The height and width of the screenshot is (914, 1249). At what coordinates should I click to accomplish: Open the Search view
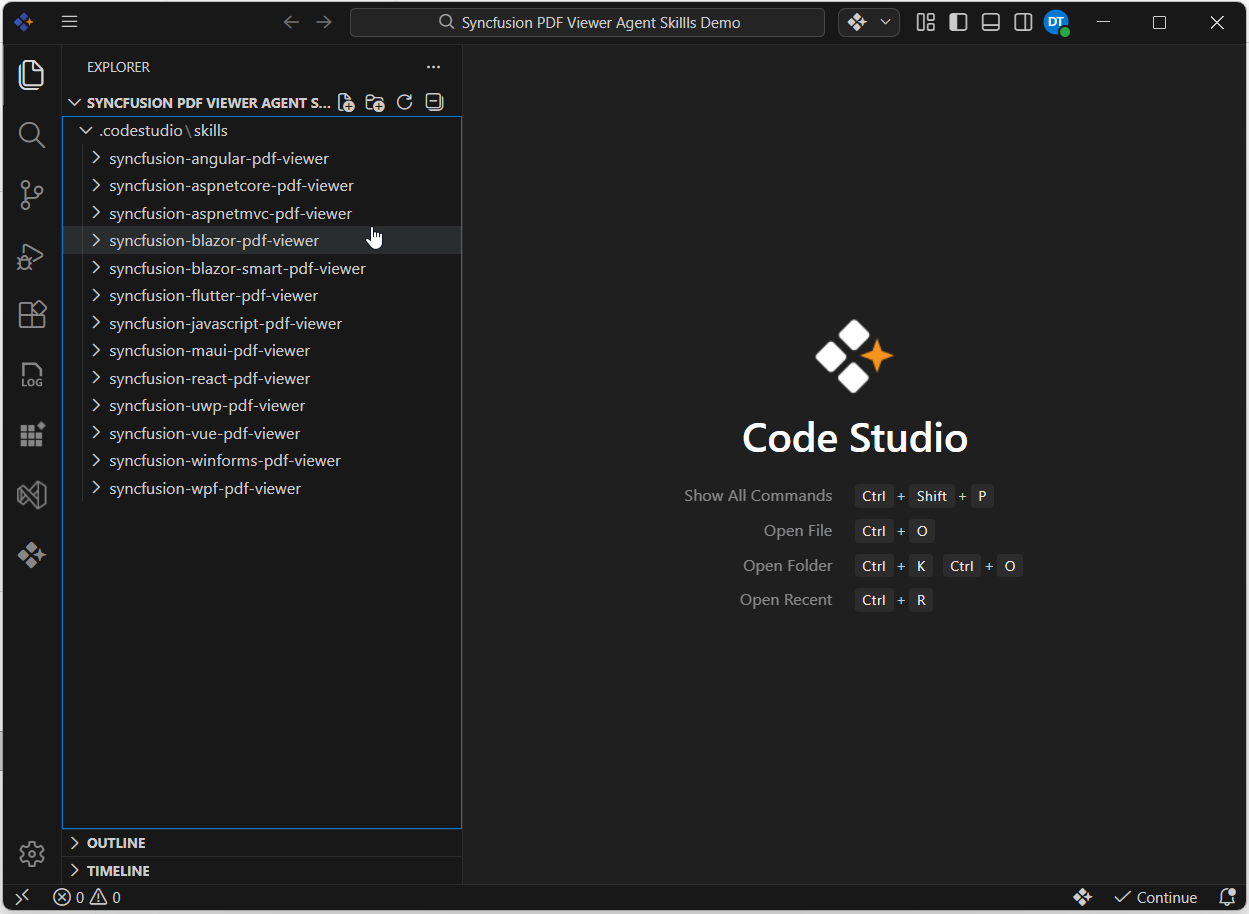click(32, 135)
